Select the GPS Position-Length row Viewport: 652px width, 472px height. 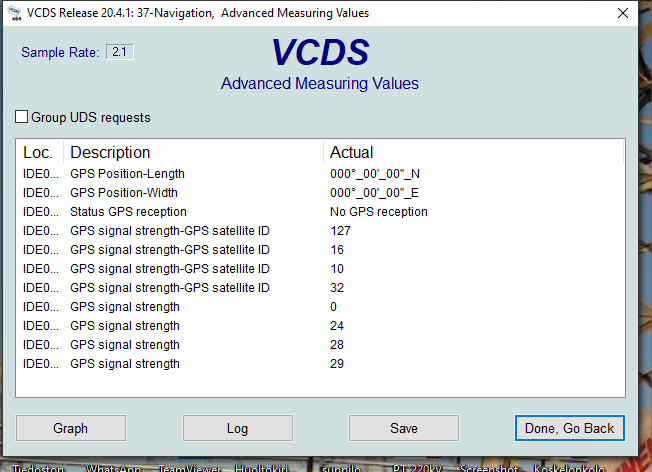[320, 174]
